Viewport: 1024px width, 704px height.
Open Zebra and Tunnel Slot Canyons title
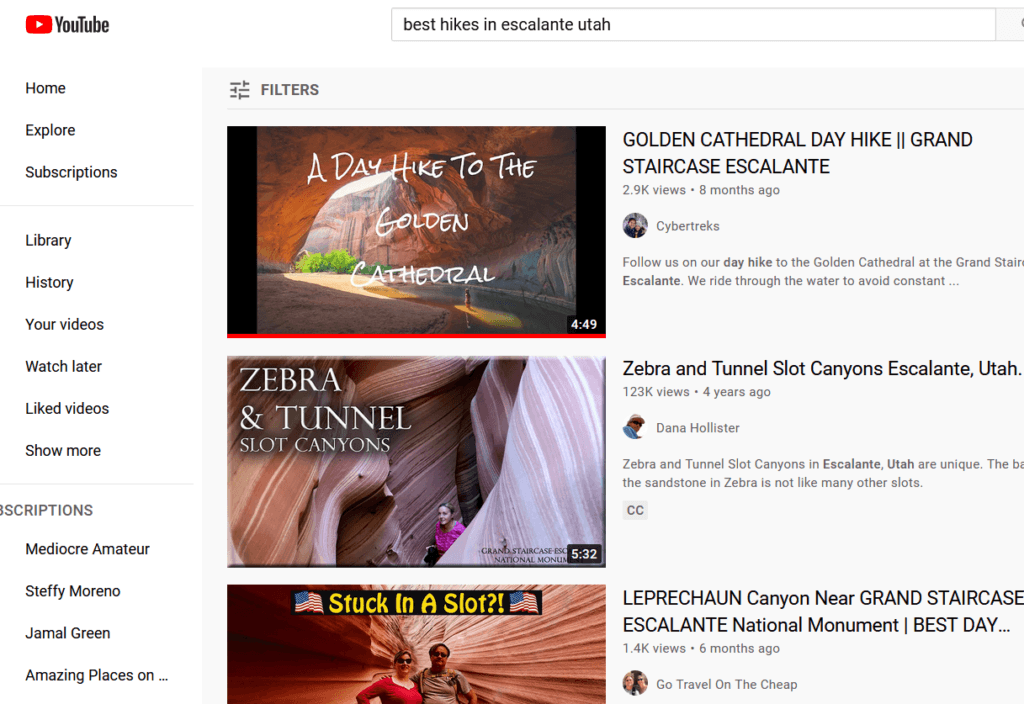pos(821,368)
